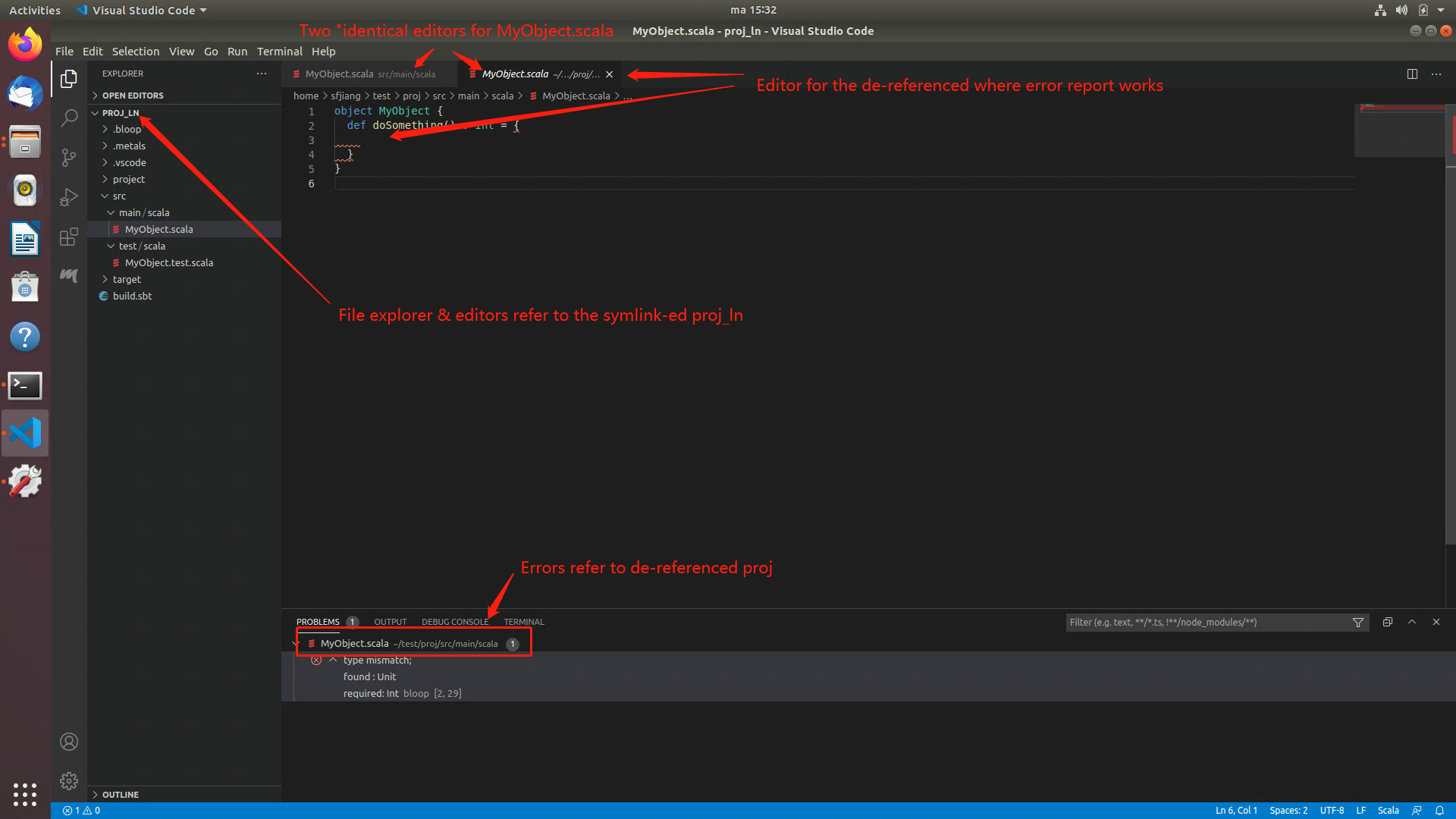Open the Source Control view
This screenshot has width=1456, height=819.
click(x=69, y=157)
